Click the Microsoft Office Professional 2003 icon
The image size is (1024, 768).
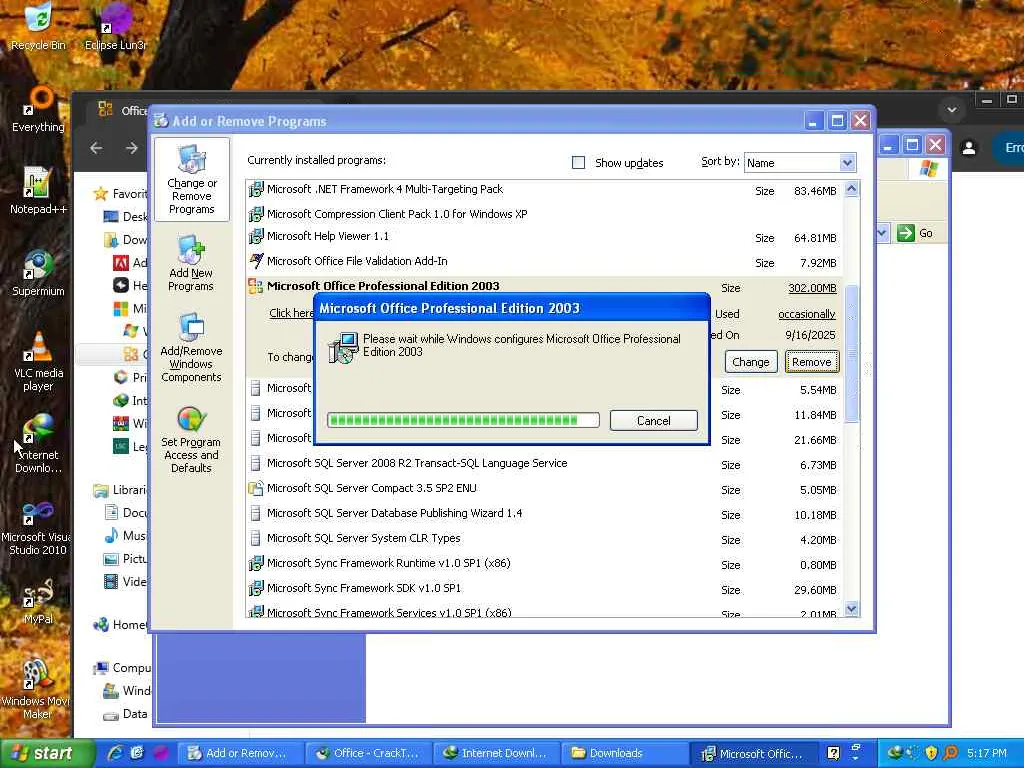255,285
